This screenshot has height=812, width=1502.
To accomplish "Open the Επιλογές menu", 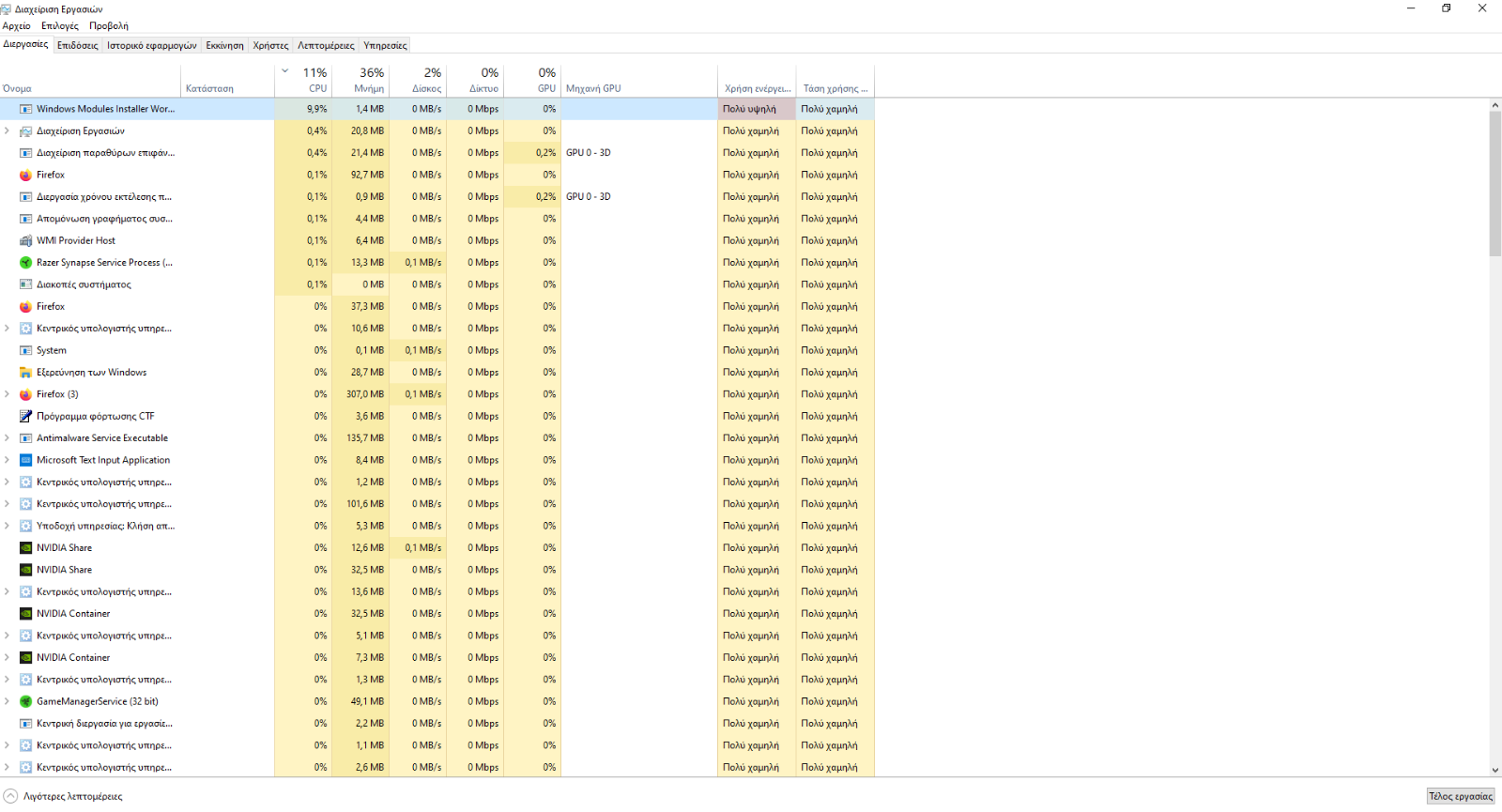I will (60, 26).
